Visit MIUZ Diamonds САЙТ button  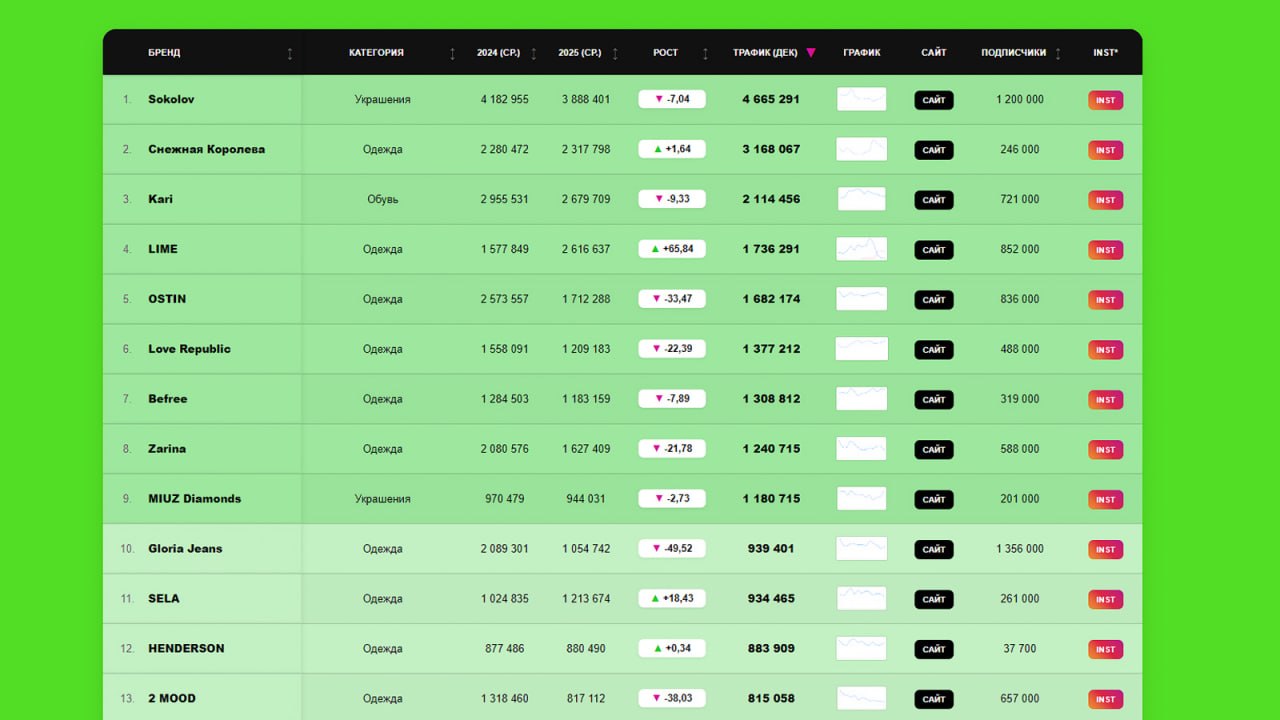(x=934, y=500)
